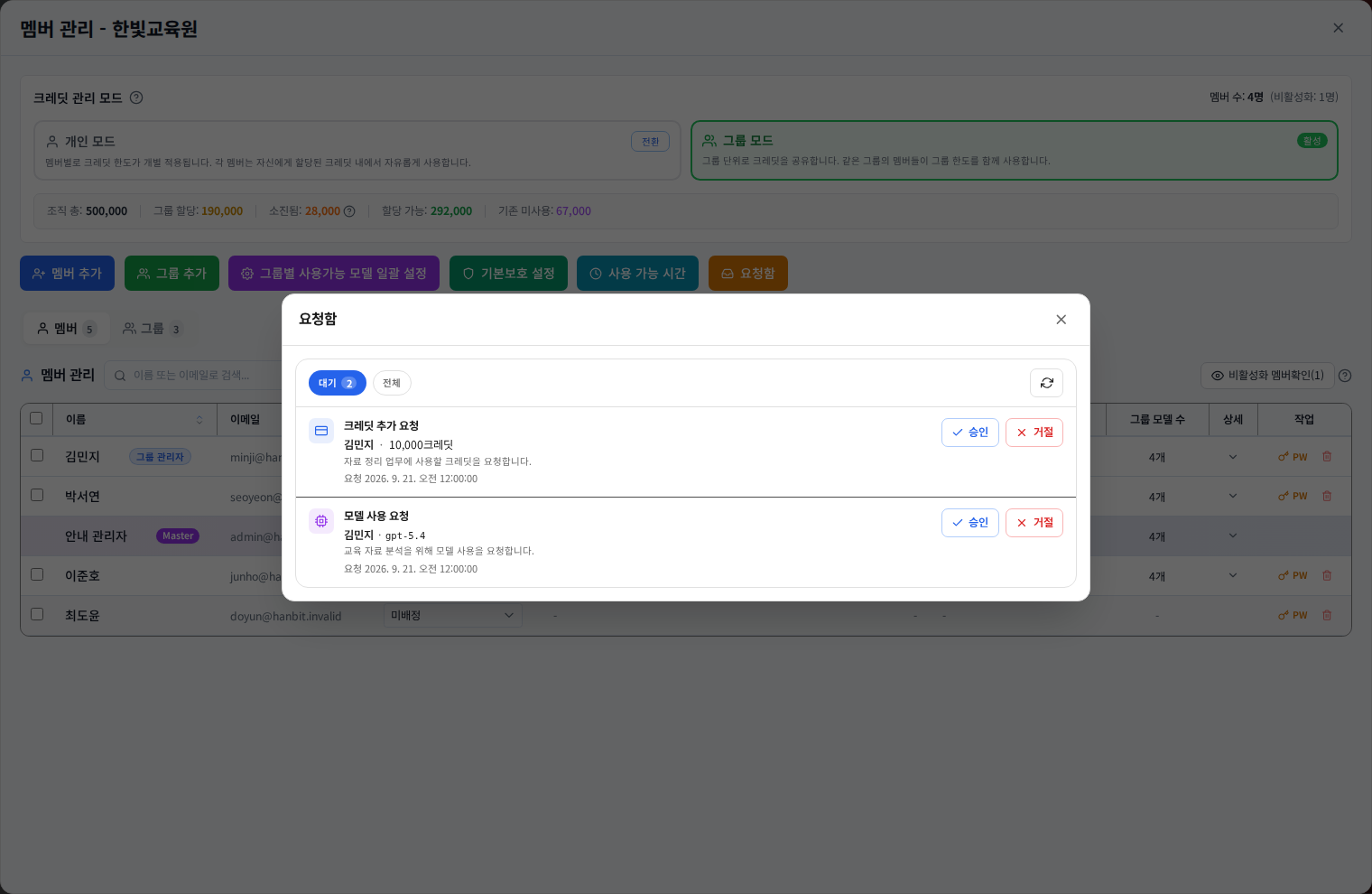Open the 멤버 tab
The height and width of the screenshot is (894, 1372).
point(66,329)
